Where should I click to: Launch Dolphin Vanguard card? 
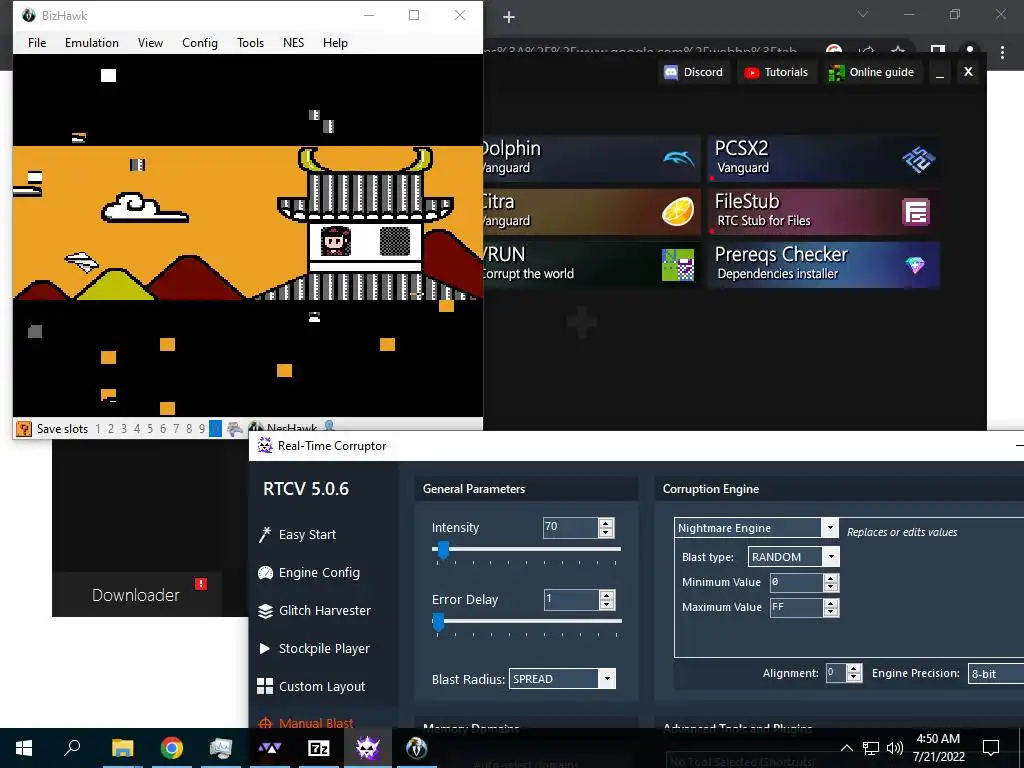click(x=590, y=158)
